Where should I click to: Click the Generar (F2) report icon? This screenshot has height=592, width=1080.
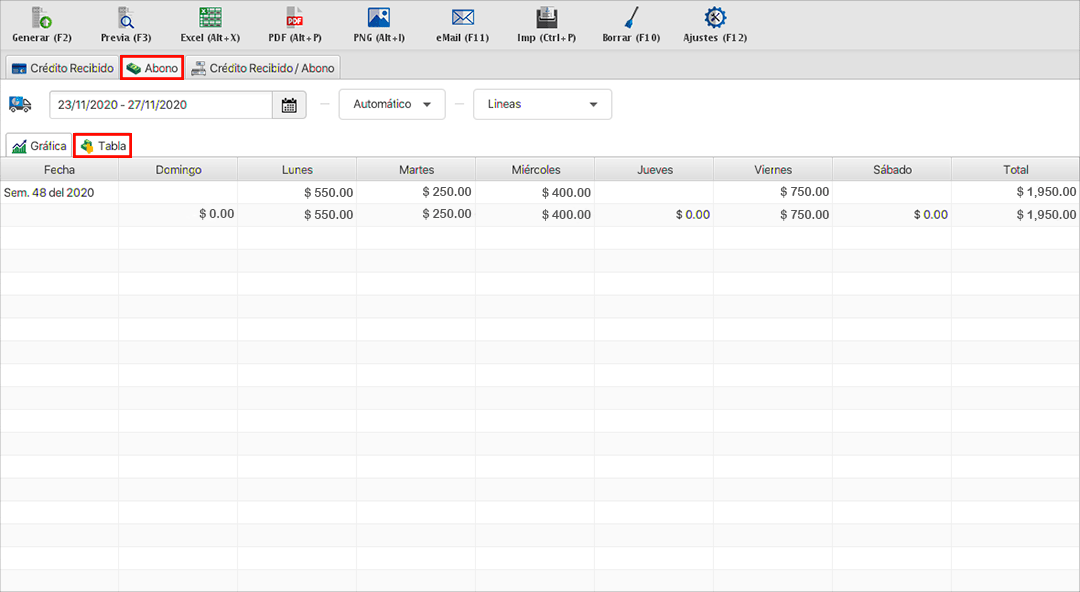click(x=42, y=18)
